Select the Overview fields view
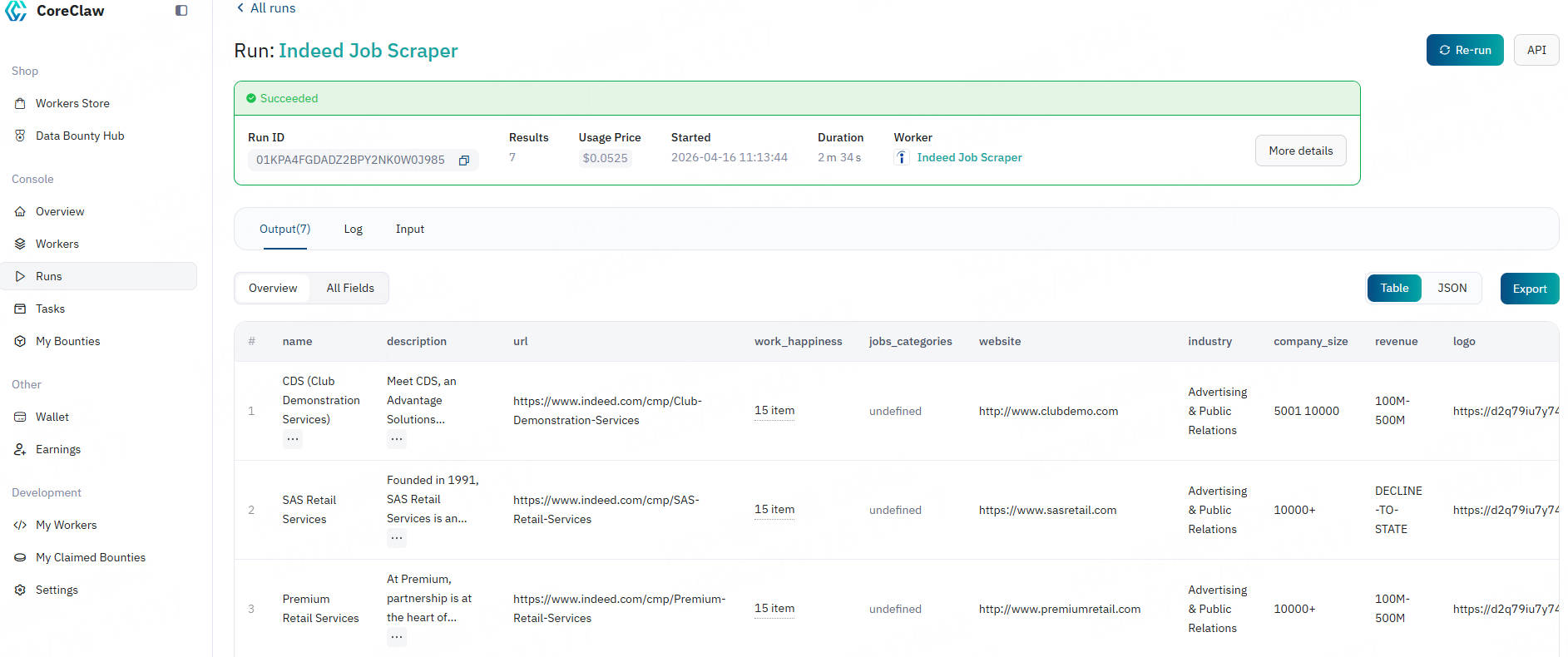 273,288
